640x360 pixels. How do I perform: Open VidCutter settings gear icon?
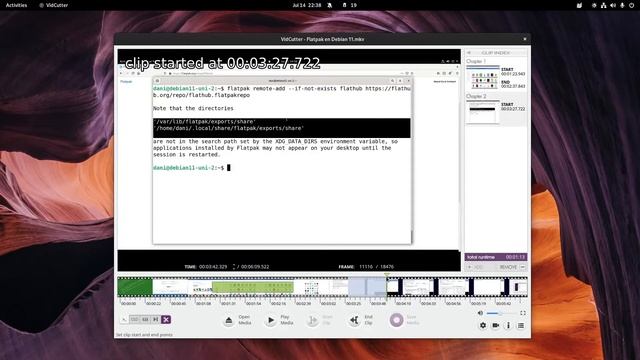tap(483, 325)
